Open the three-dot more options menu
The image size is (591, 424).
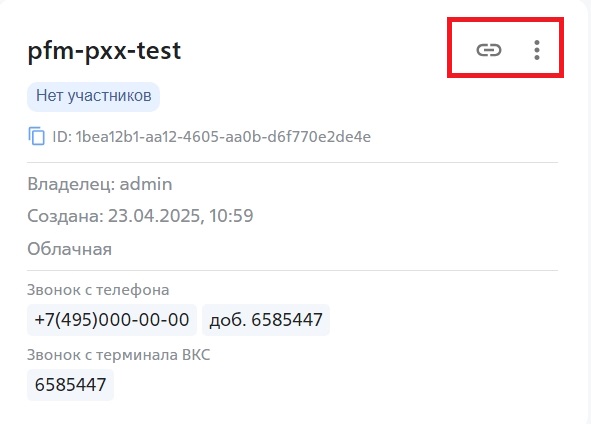(x=537, y=50)
